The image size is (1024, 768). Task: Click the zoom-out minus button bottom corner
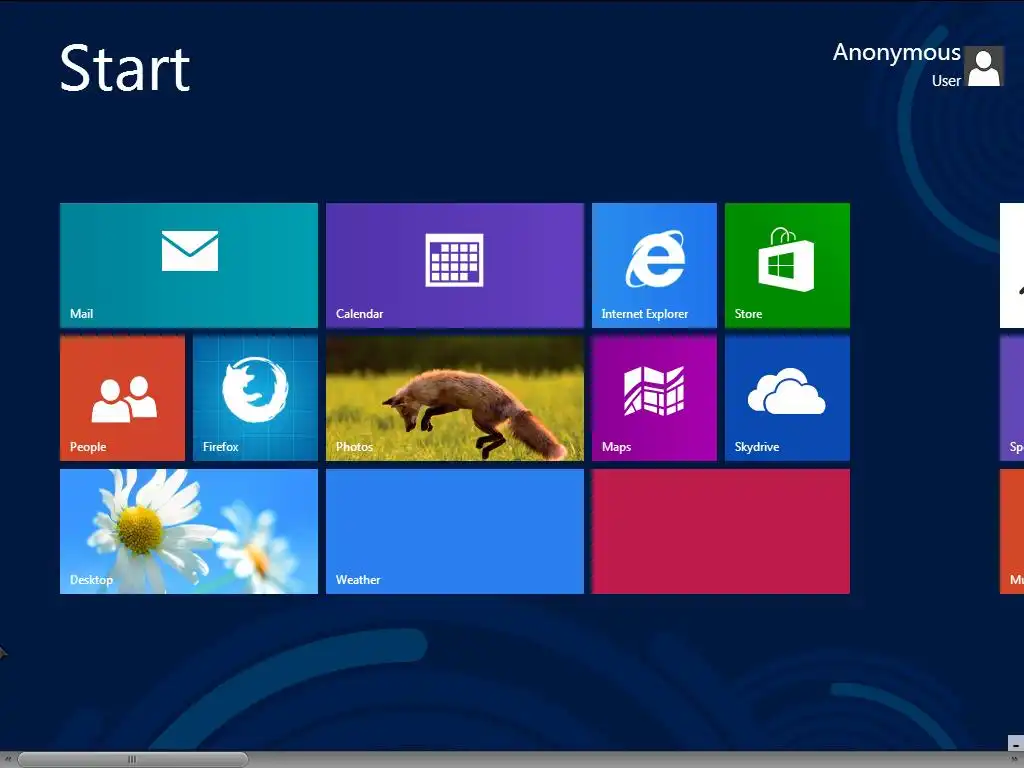(x=1016, y=744)
